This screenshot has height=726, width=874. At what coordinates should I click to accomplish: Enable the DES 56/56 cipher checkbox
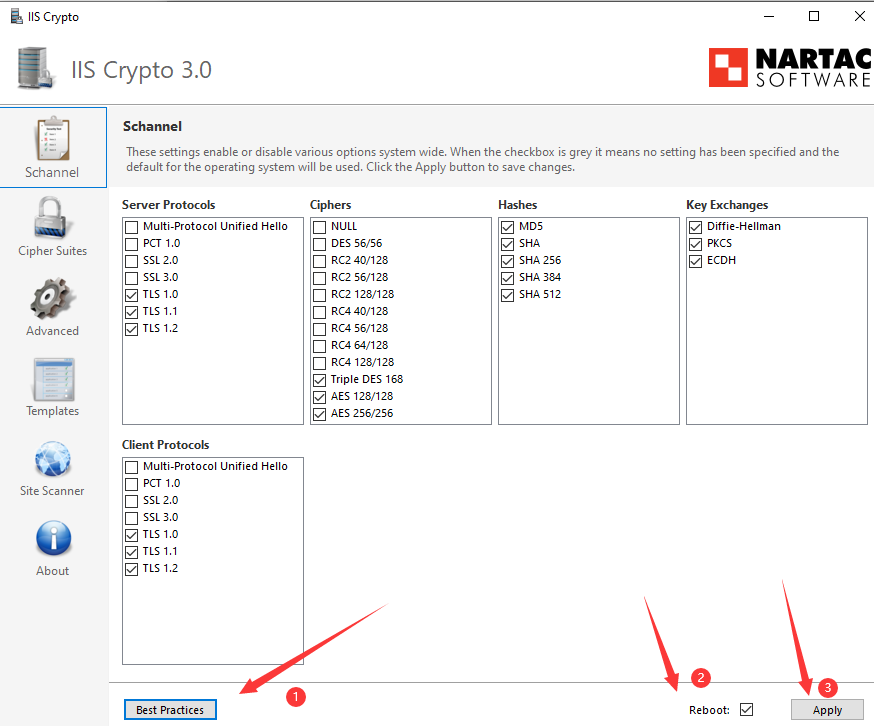coord(319,244)
